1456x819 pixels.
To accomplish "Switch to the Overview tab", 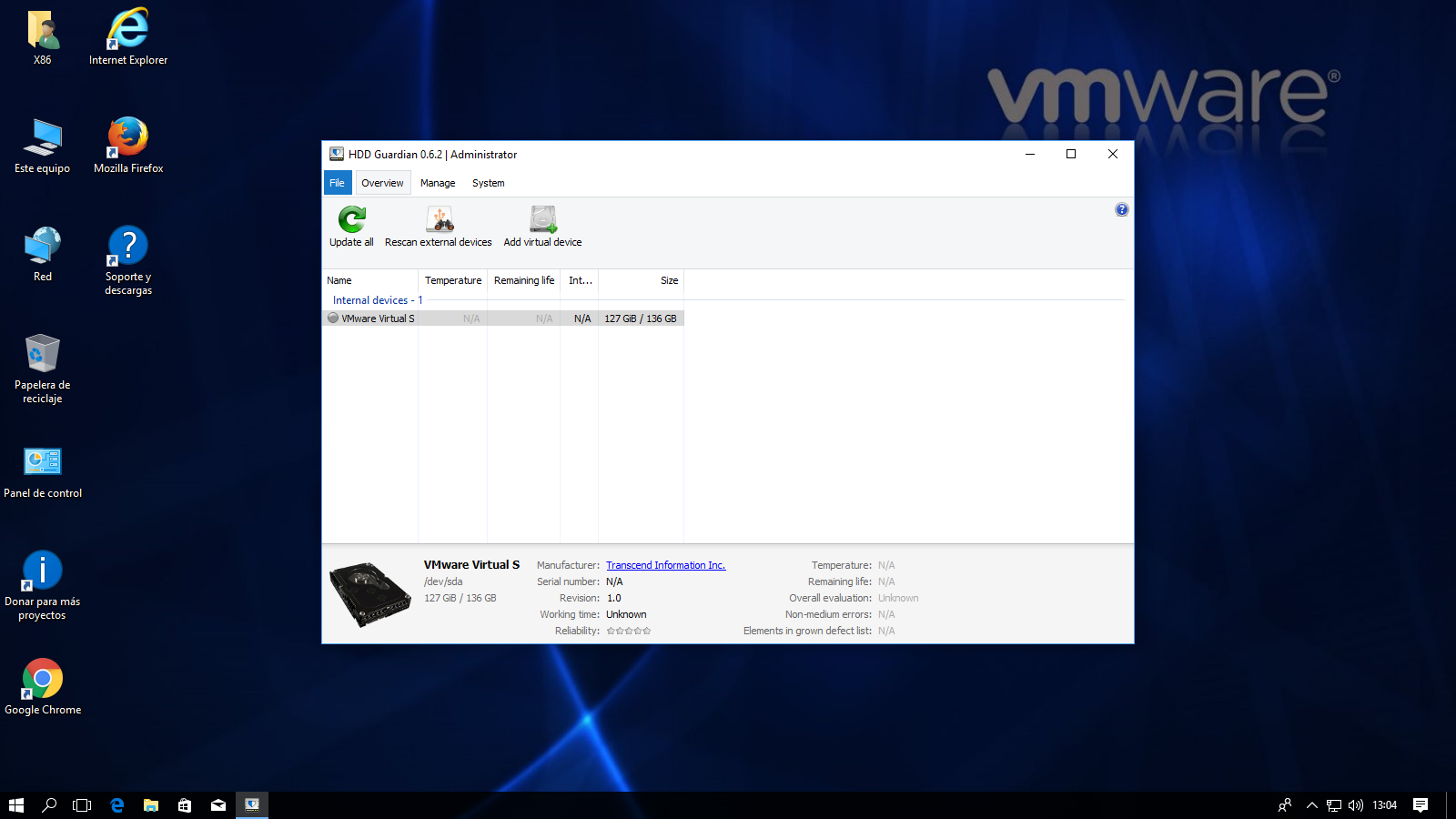I will pos(382,183).
